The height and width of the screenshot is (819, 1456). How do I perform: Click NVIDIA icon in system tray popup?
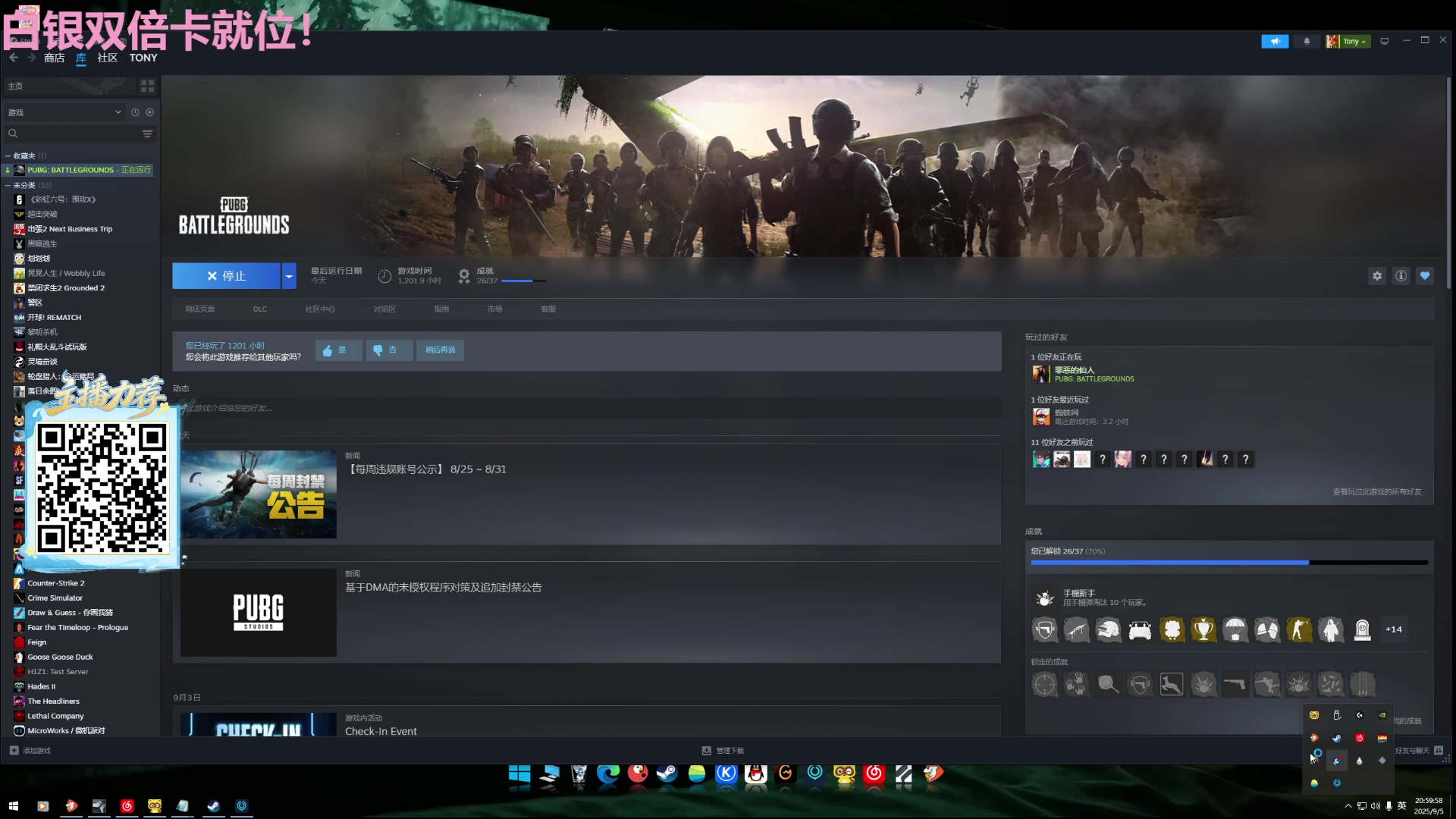(x=1382, y=715)
